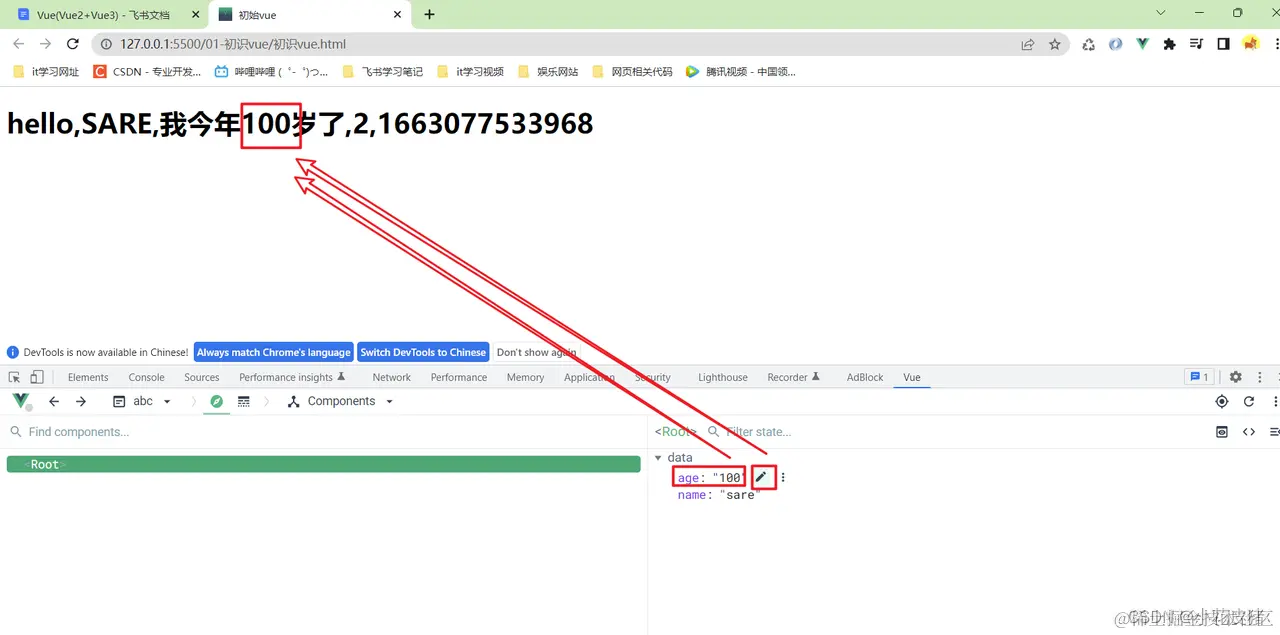Switch to the Console tab
Viewport: 1280px width, 635px height.
pos(146,377)
